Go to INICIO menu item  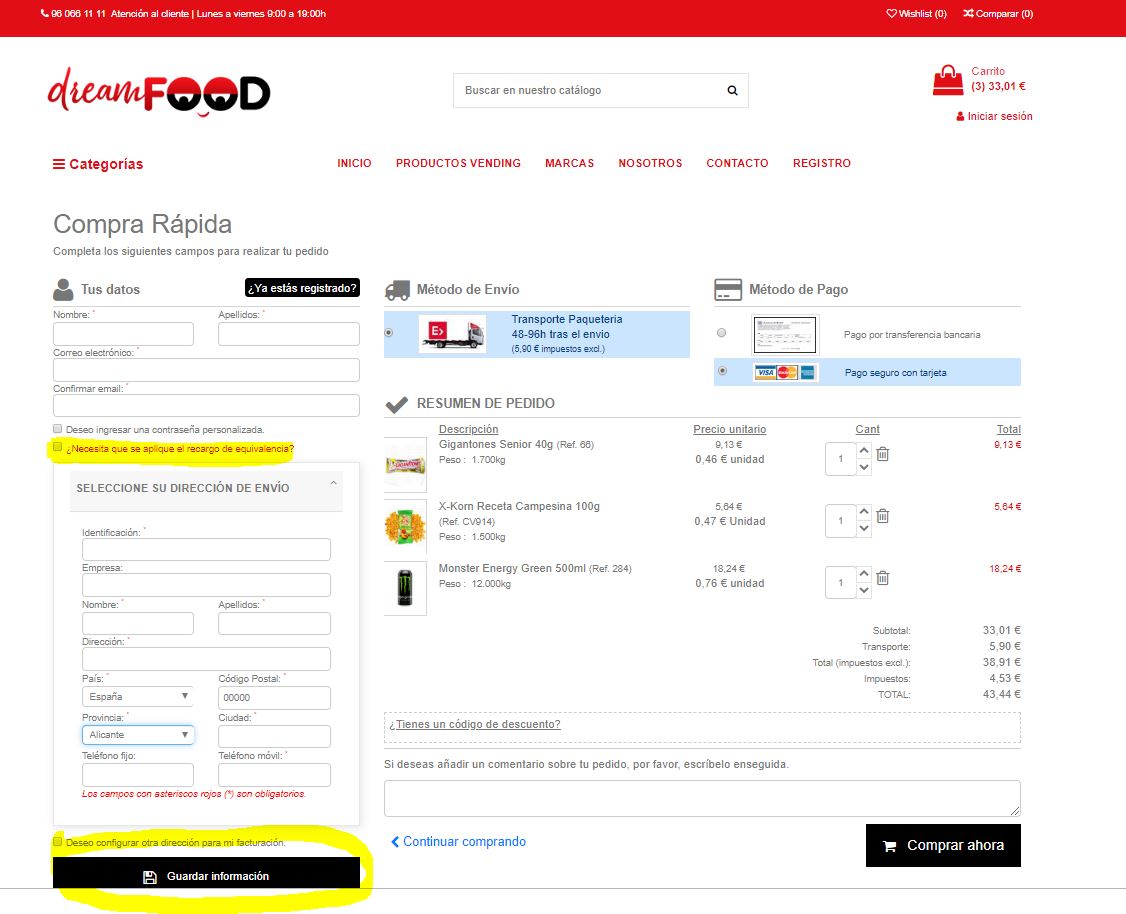354,163
